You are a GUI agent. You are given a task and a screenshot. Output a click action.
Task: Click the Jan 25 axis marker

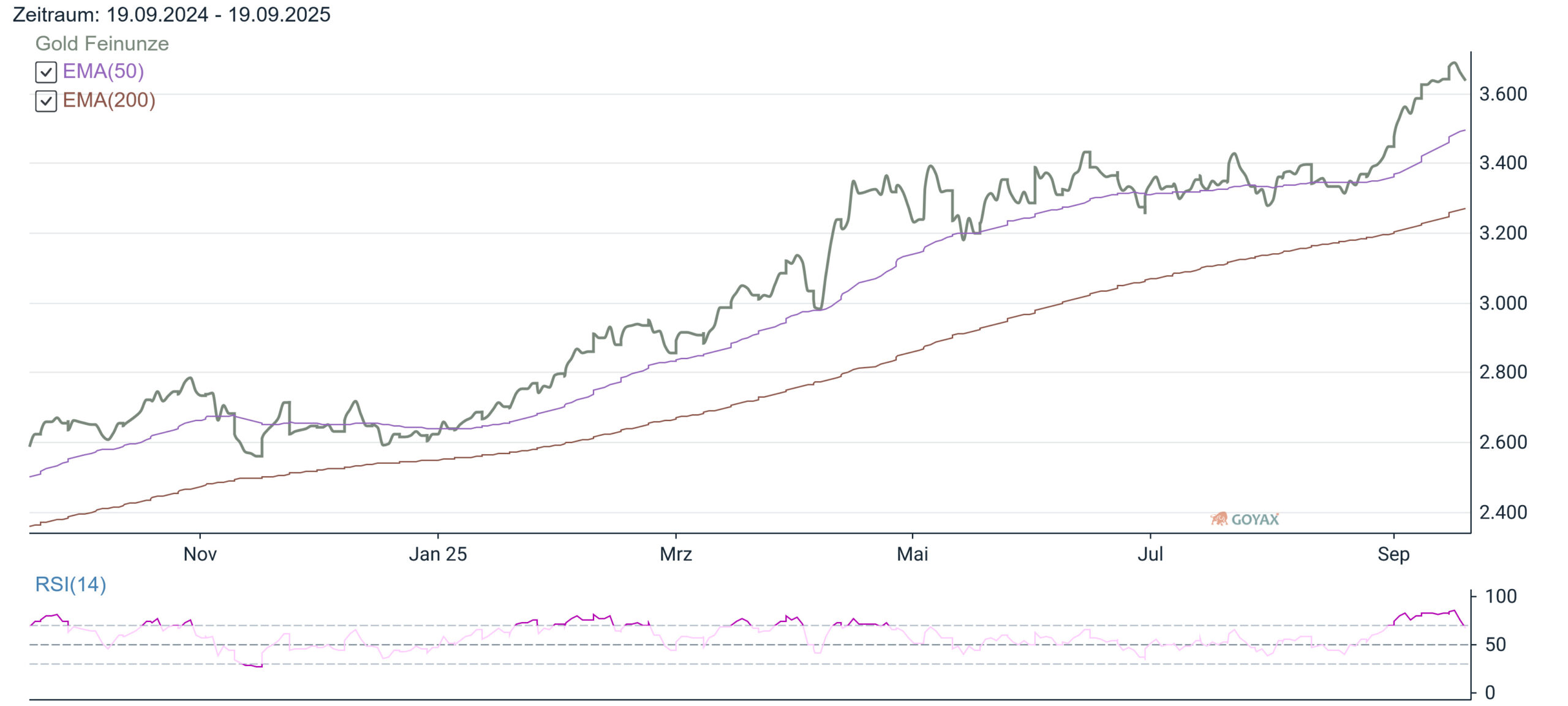click(x=437, y=554)
